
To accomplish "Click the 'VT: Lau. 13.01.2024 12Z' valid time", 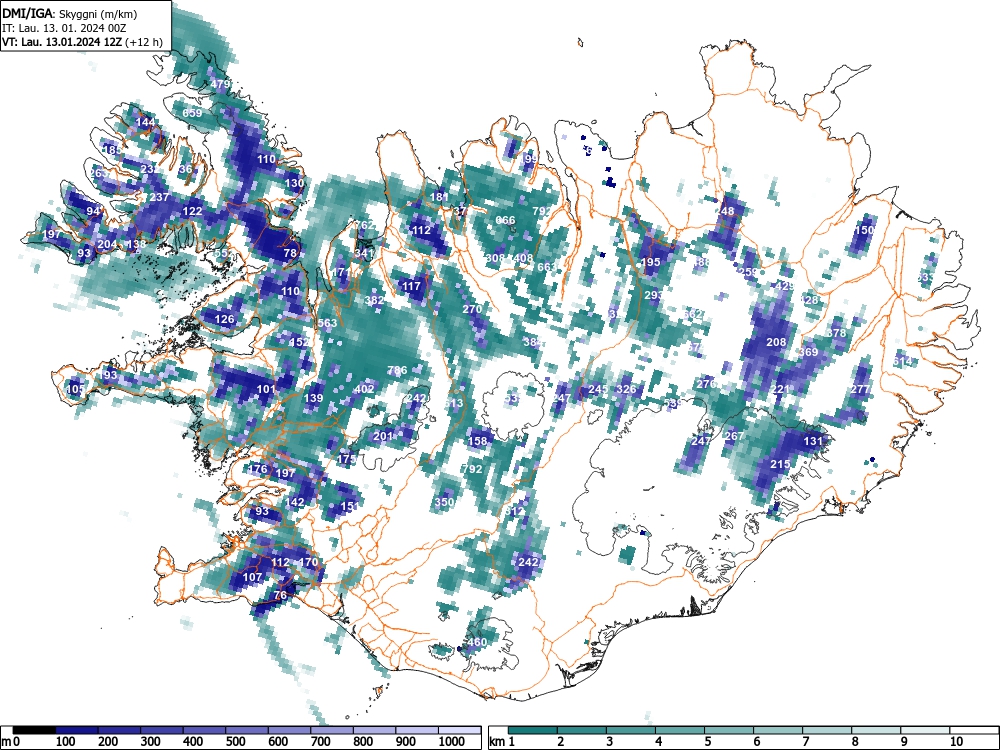I will (62, 43).
